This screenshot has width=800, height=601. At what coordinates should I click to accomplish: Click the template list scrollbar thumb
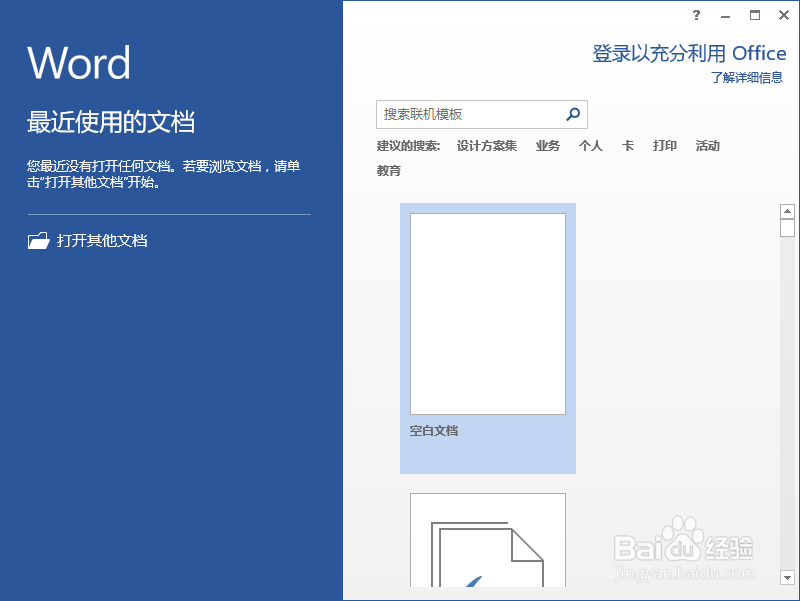(x=787, y=228)
